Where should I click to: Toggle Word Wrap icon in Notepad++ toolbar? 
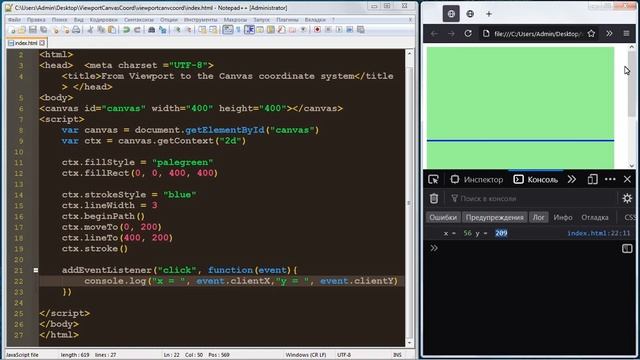227,30
